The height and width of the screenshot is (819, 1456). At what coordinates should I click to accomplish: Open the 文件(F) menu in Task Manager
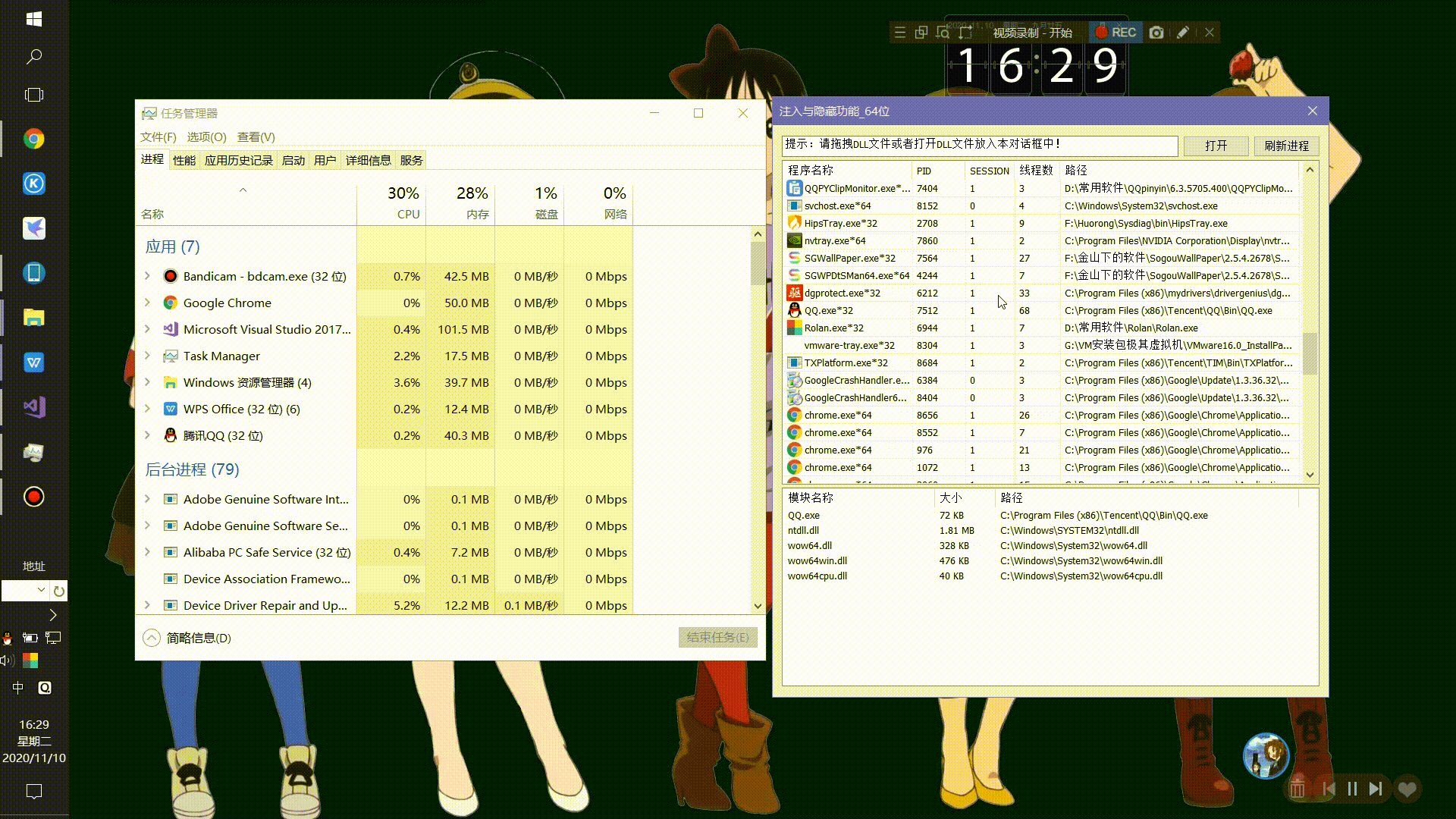(x=158, y=136)
